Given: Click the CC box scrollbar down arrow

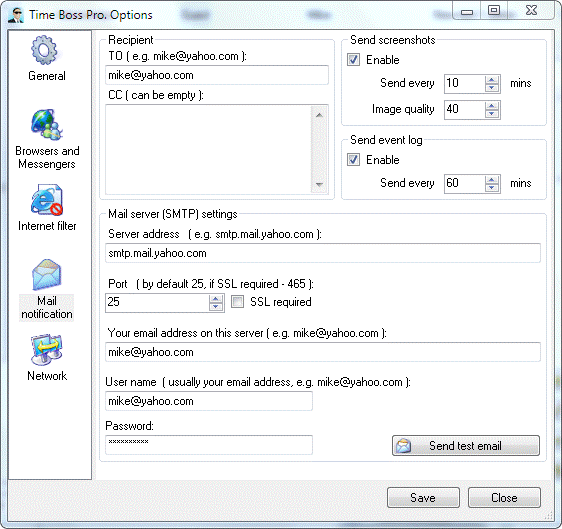Looking at the screenshot, I should (x=319, y=185).
